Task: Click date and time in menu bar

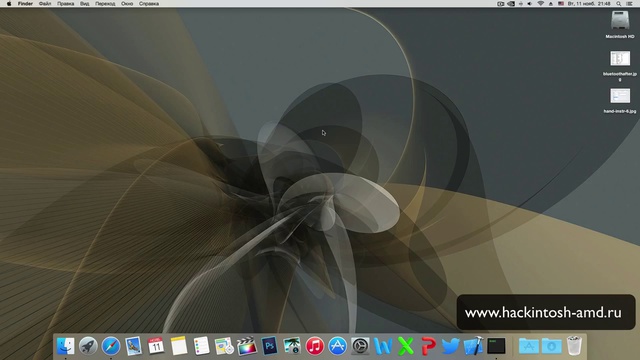Action: 589,4
